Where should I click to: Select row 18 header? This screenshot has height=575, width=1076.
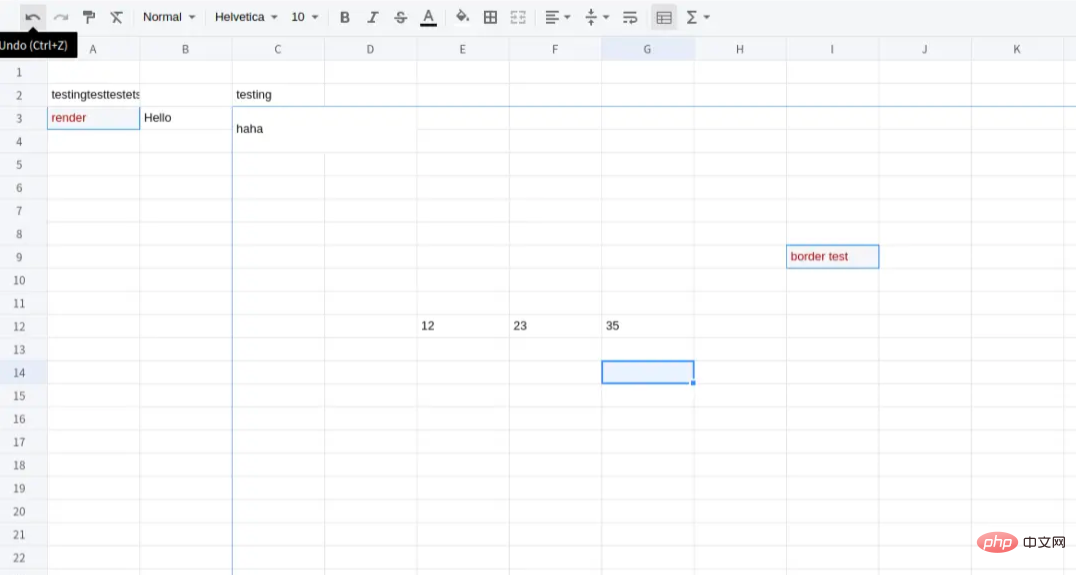pyautogui.click(x=19, y=465)
